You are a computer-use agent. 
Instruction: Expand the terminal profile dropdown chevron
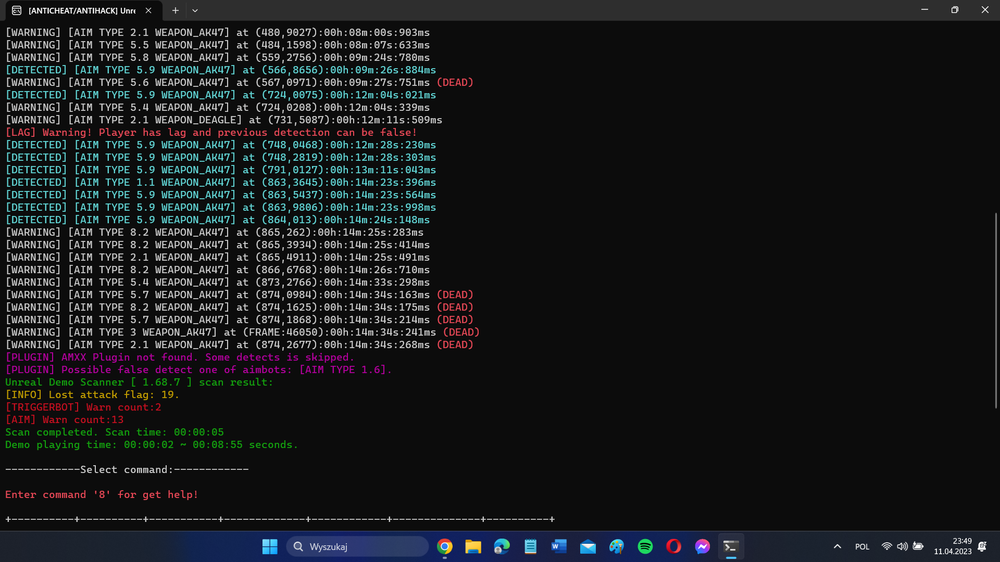pos(195,10)
